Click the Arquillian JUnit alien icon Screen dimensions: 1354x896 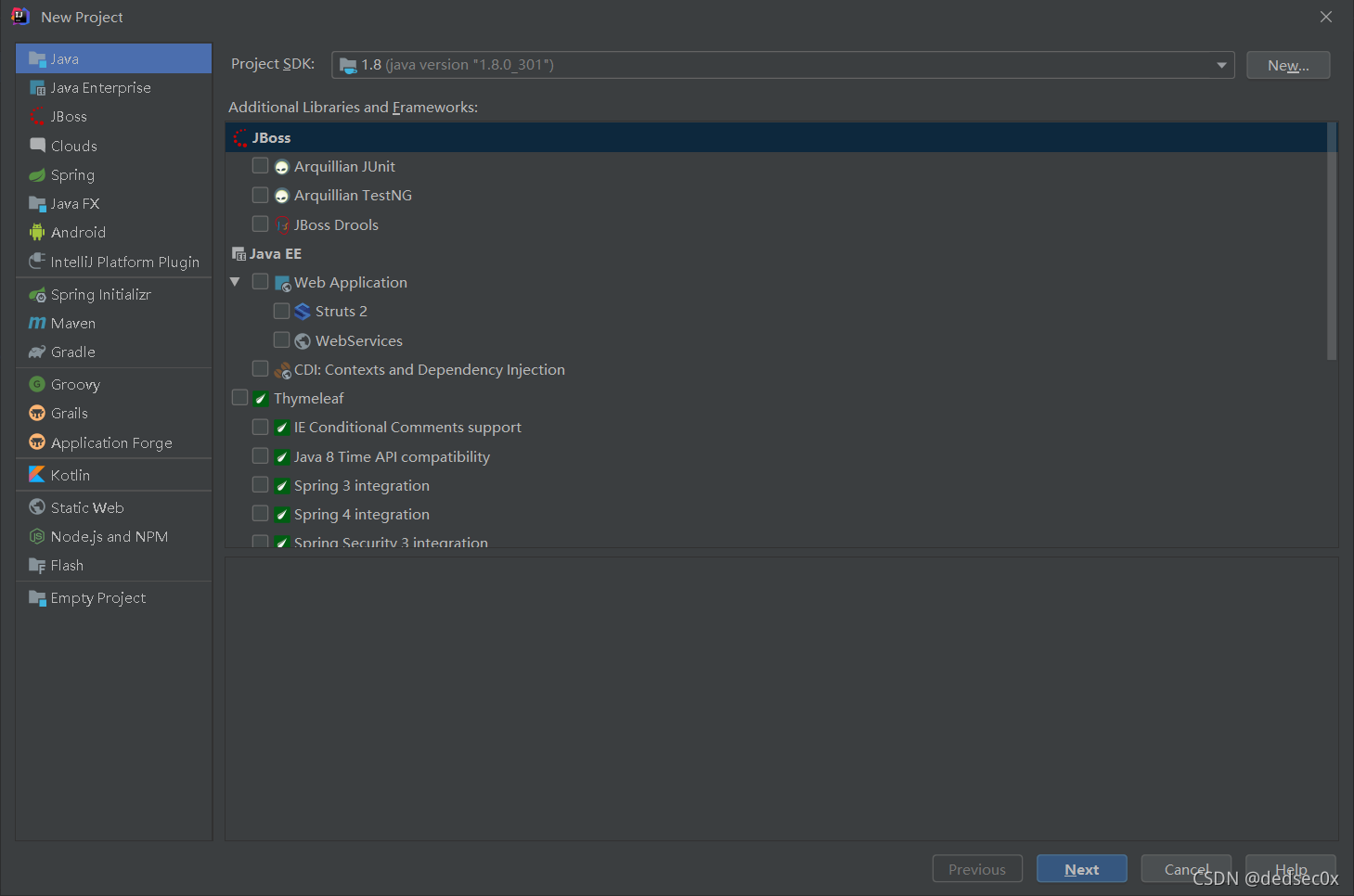pos(282,168)
